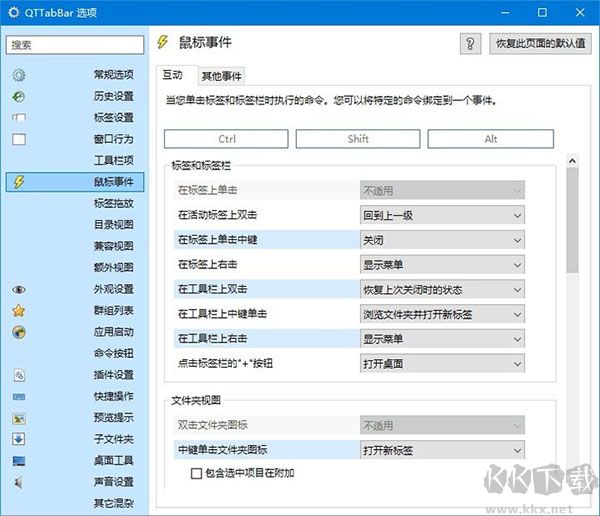Click the question mark help button
This screenshot has width=600, height=516.
[x=470, y=44]
